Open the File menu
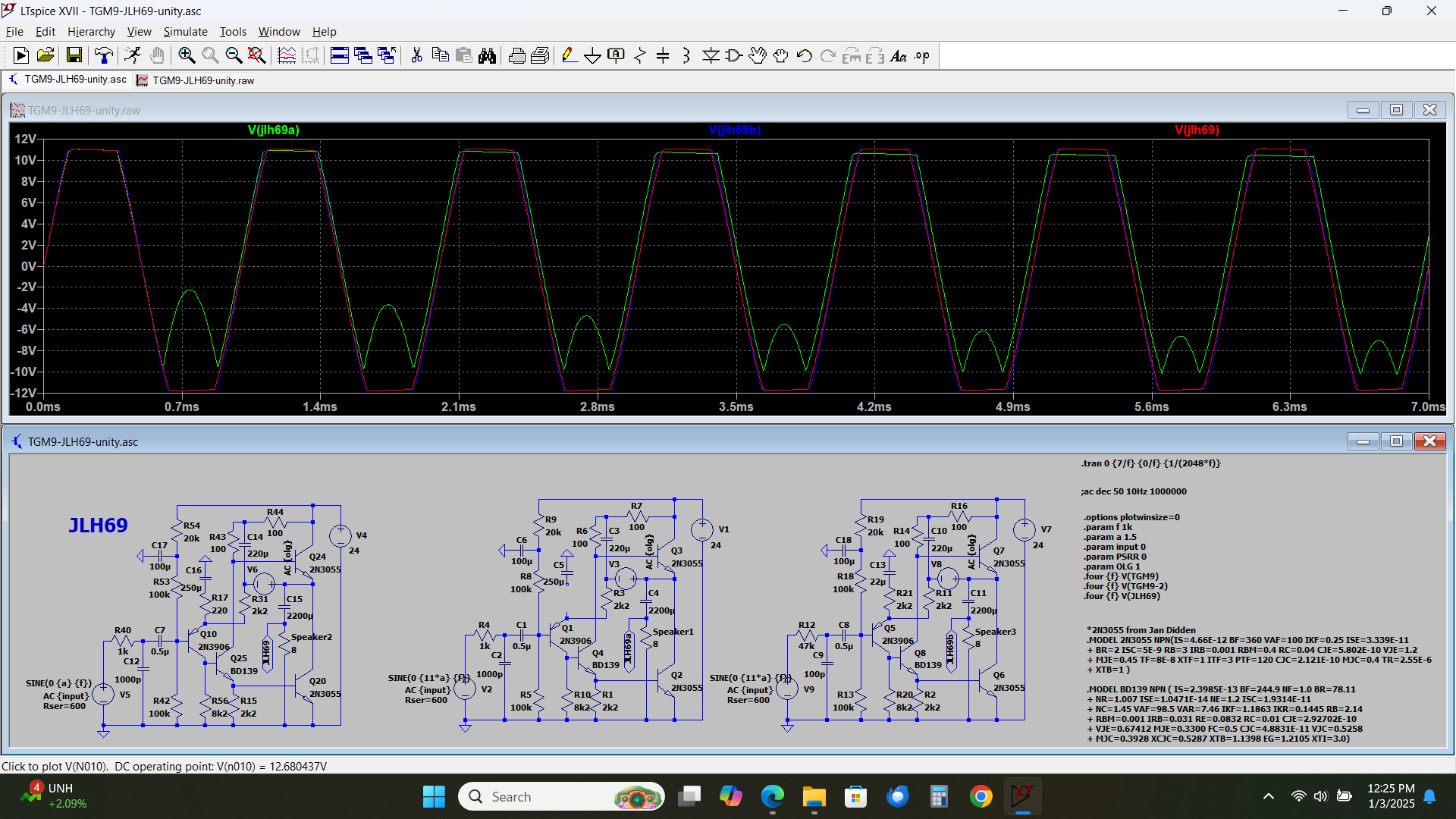This screenshot has height=819, width=1456. (14, 31)
